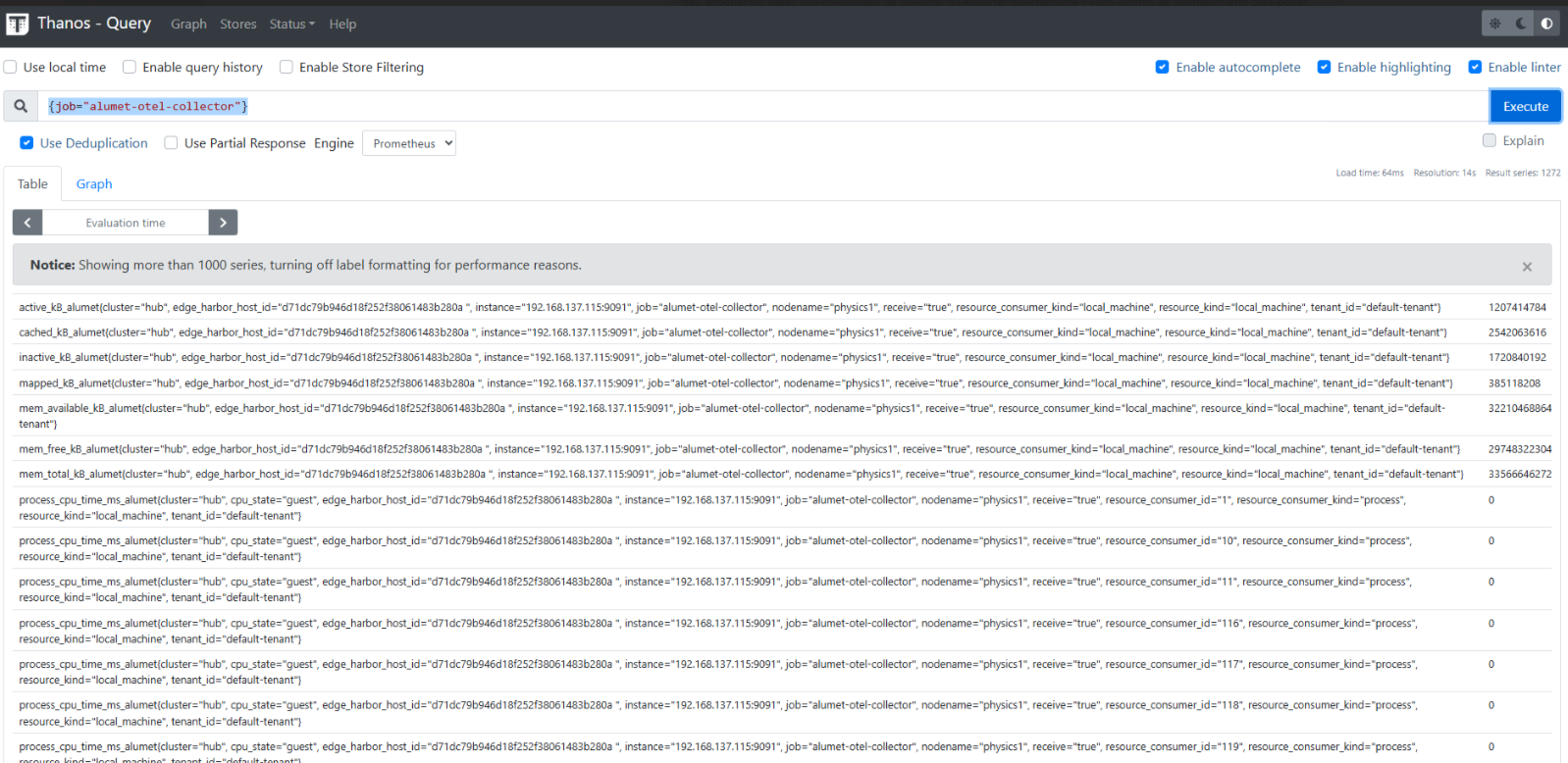Open the Help navbar link
The width and height of the screenshot is (1568, 763).
(342, 25)
